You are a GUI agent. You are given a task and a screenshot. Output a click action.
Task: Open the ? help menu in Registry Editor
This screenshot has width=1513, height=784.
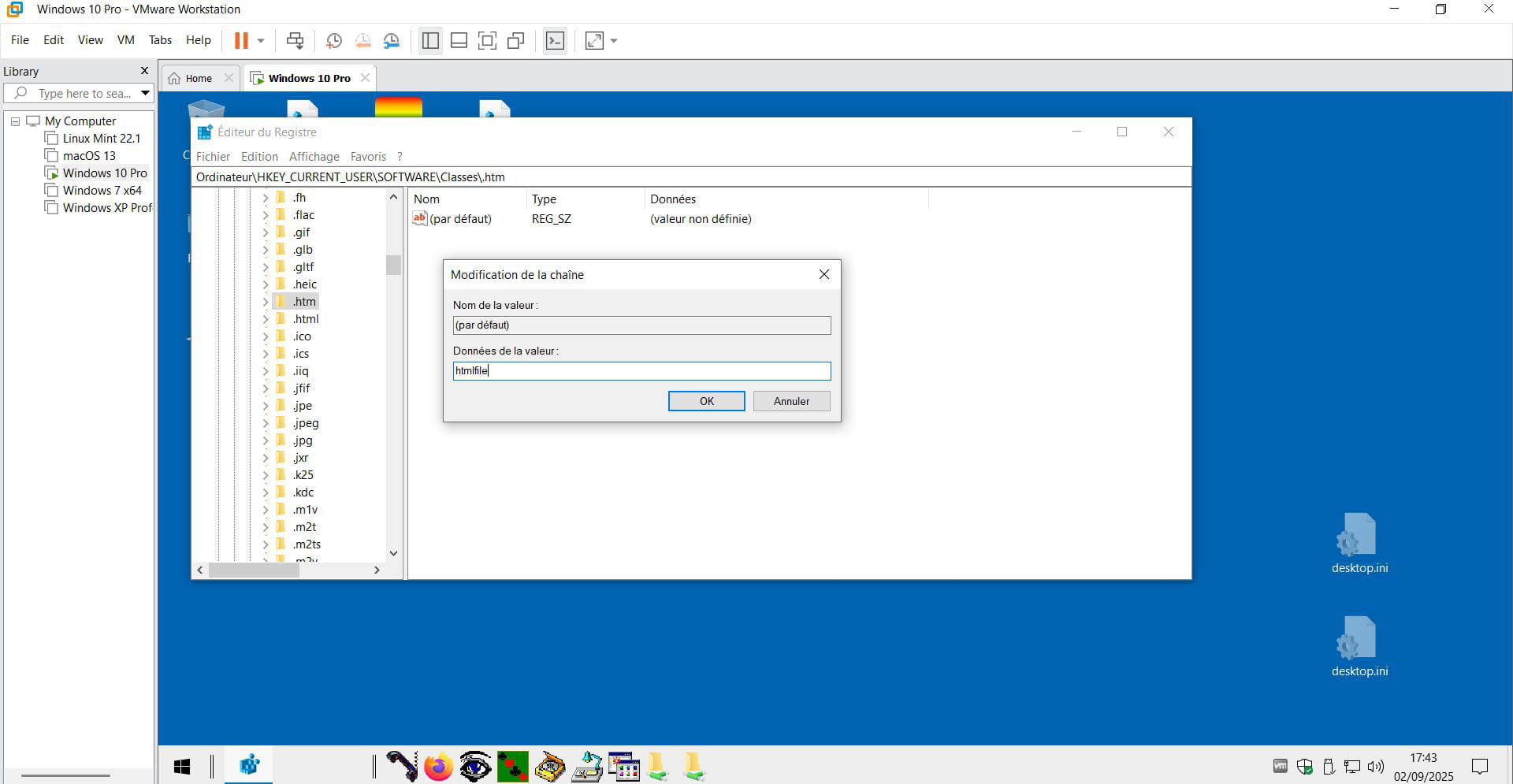[400, 157]
